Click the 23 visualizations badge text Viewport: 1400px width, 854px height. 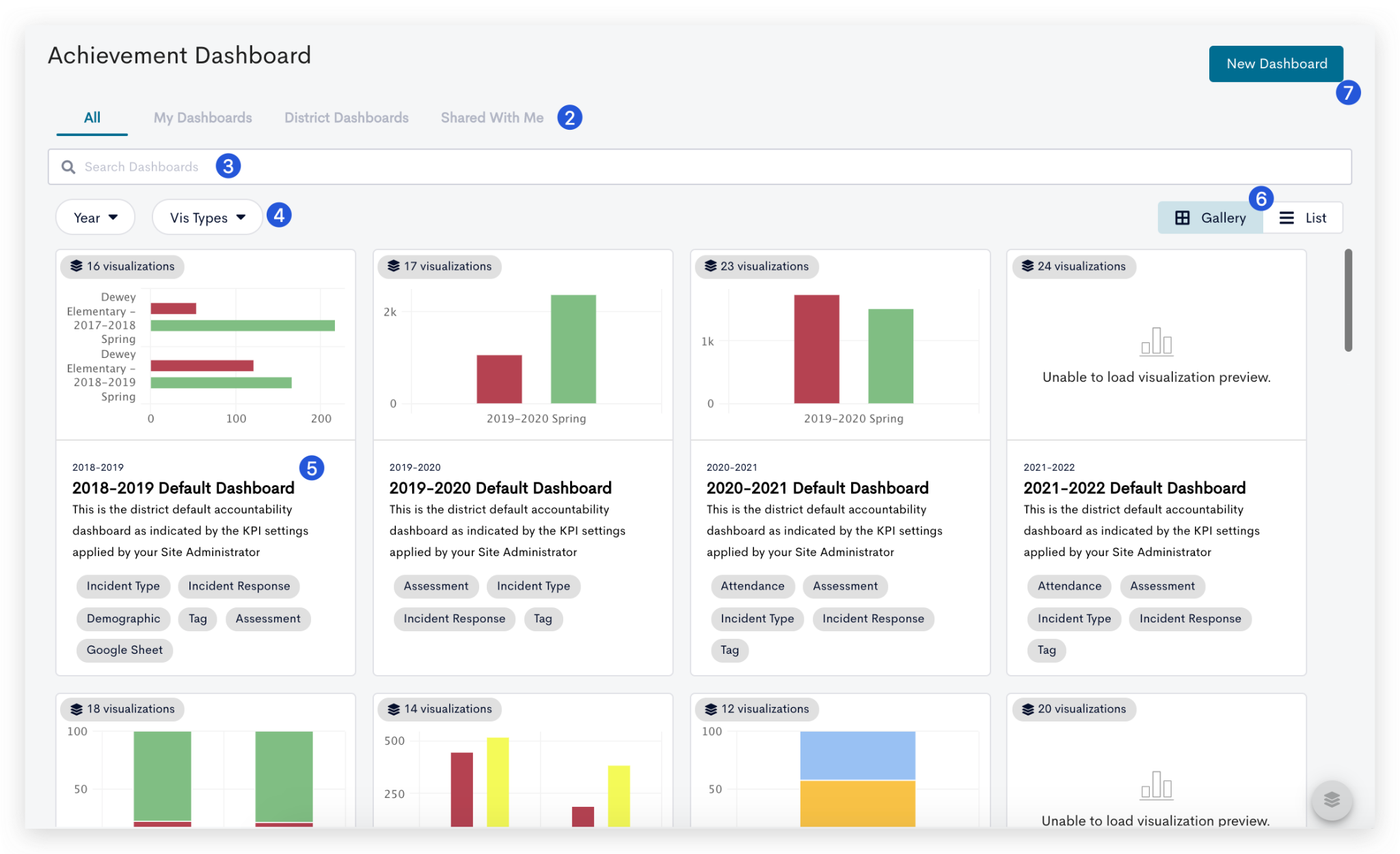pyautogui.click(x=764, y=266)
